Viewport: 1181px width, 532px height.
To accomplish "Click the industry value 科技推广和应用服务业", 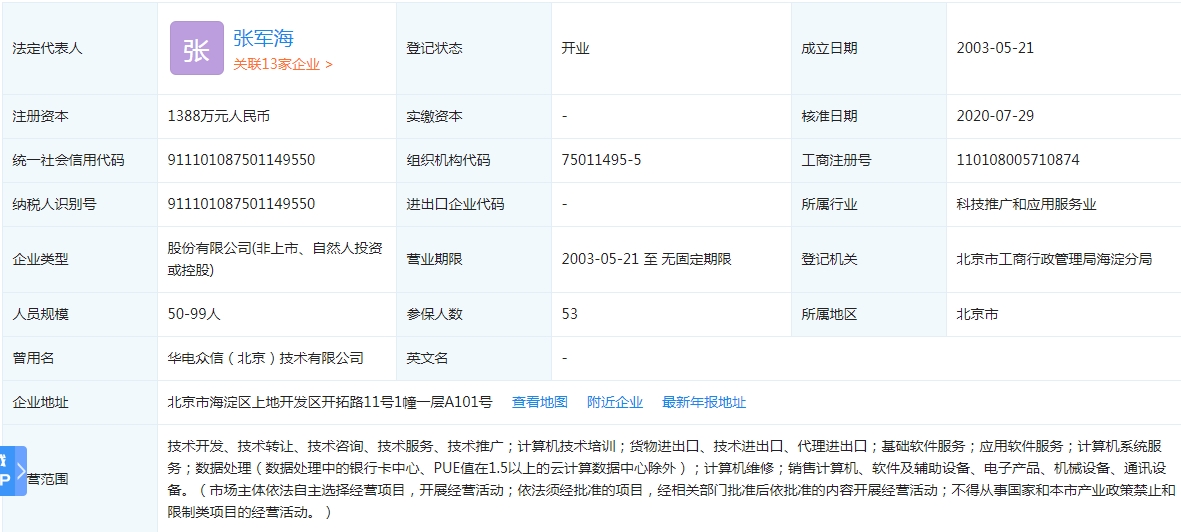I will coord(1026,204).
